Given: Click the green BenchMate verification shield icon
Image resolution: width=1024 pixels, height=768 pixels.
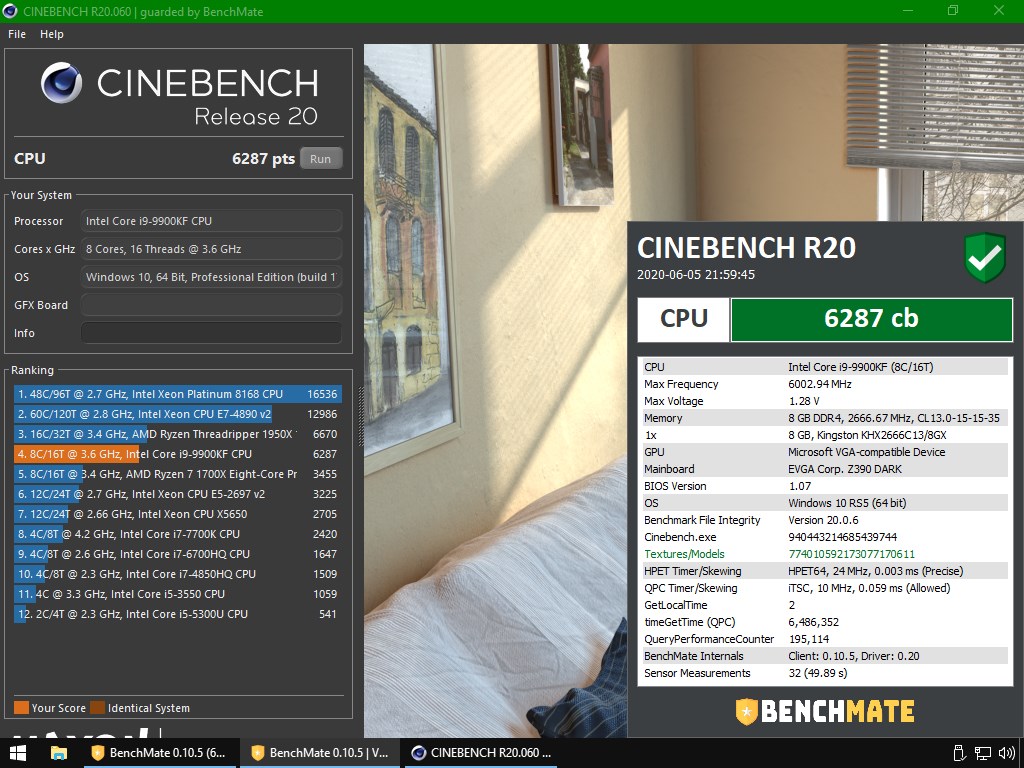Looking at the screenshot, I should [985, 257].
